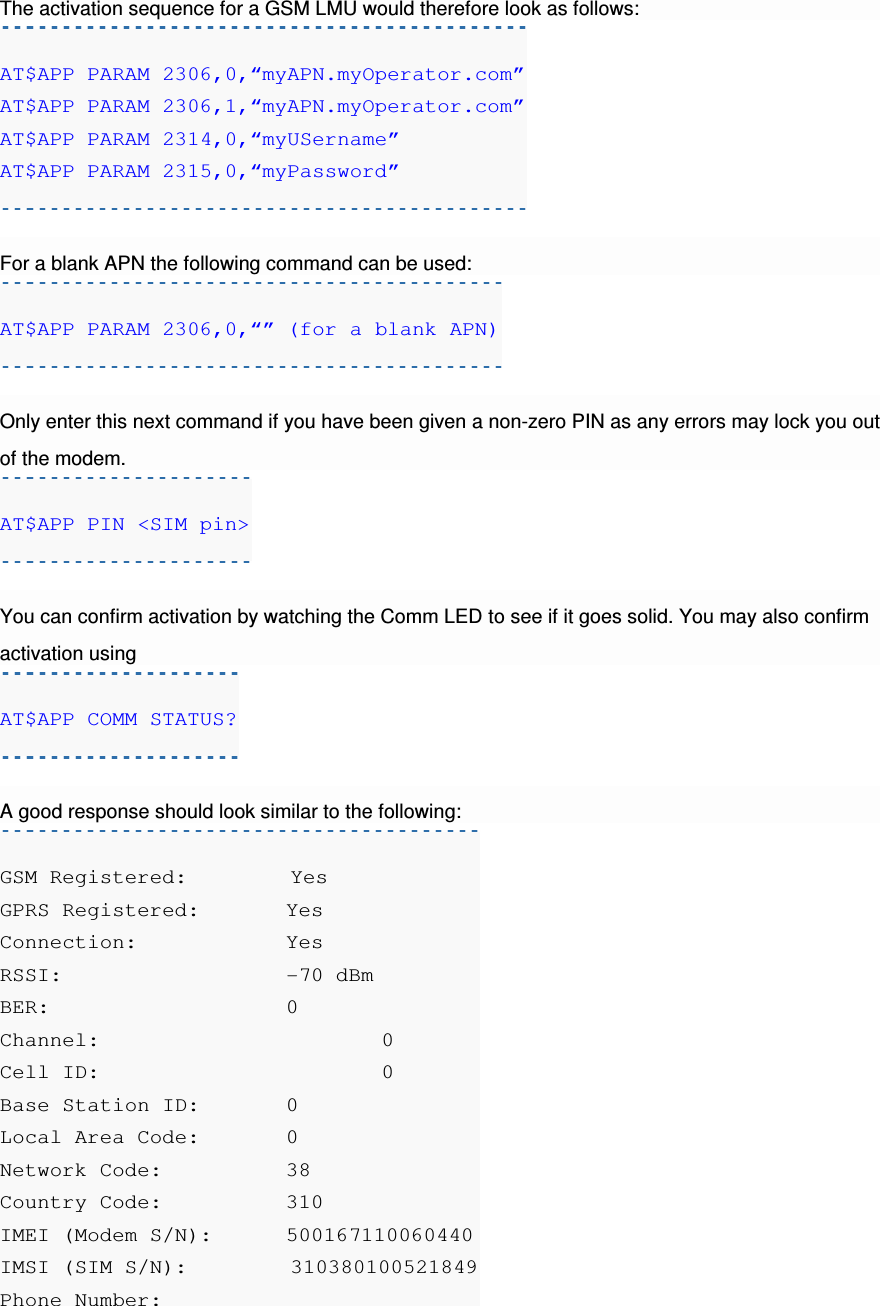Click the 'Network Code:' value 38

point(298,1170)
